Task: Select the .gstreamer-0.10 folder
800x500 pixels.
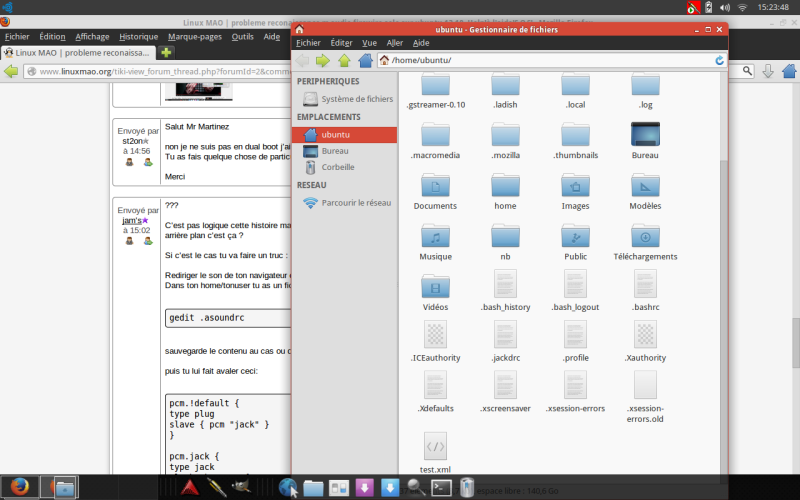Action: pyautogui.click(x=435, y=92)
